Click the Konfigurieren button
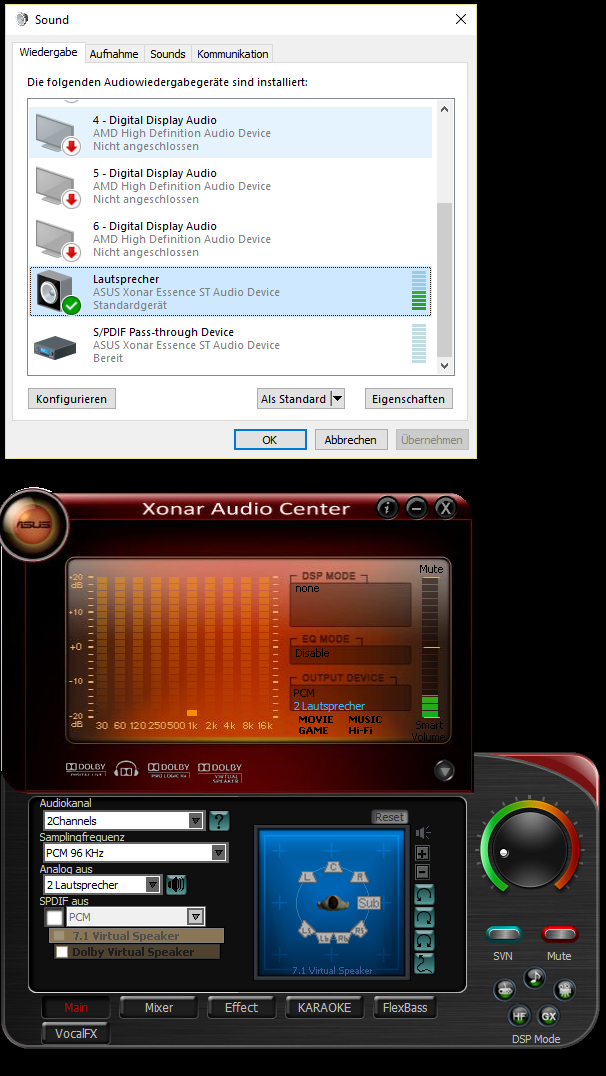The image size is (606, 1076). click(71, 399)
